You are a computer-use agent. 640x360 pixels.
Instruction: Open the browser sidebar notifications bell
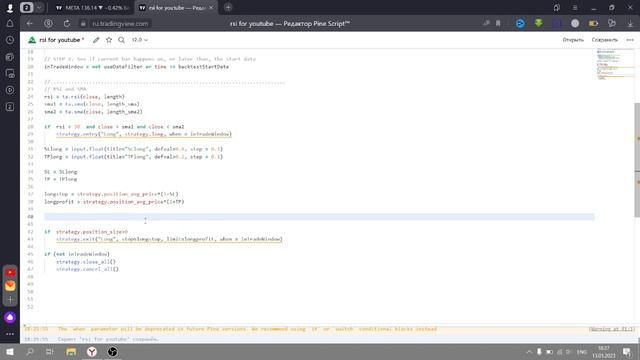coord(10,24)
